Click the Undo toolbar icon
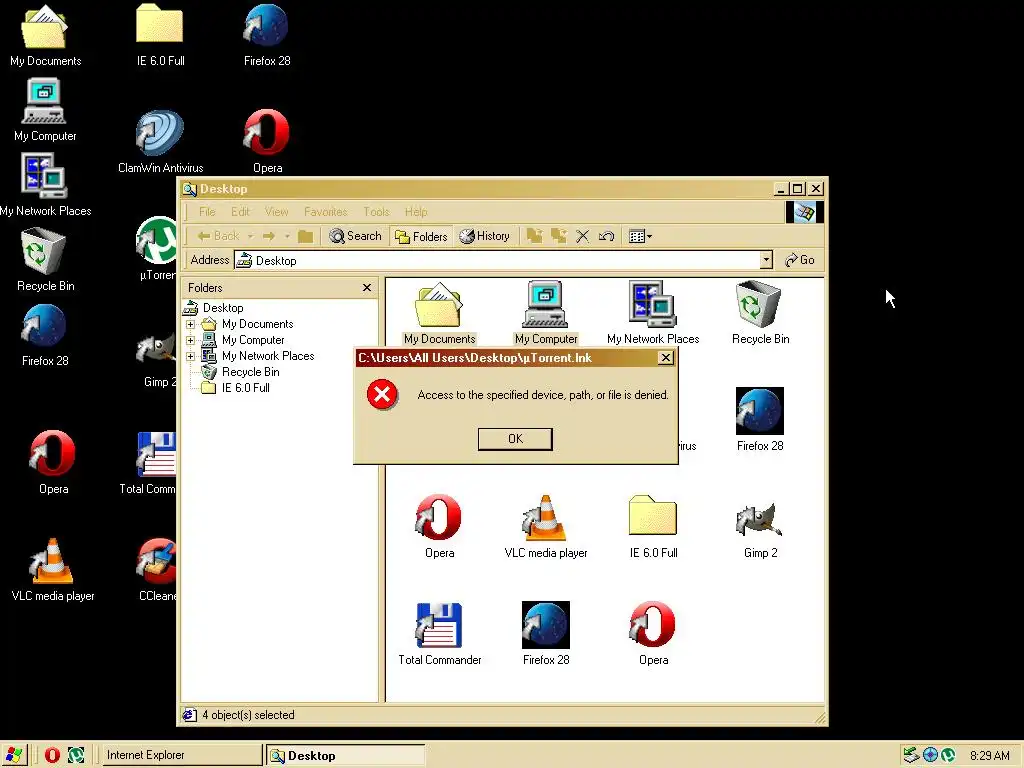The height and width of the screenshot is (768, 1024). (606, 236)
